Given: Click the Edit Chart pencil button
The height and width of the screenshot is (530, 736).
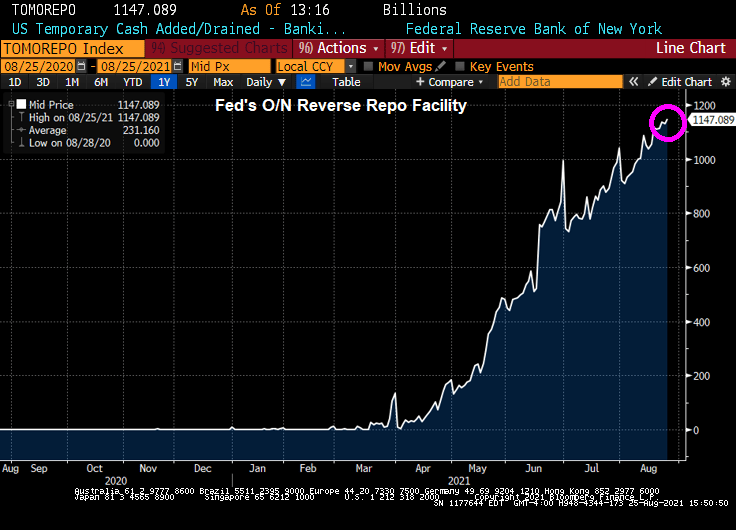Looking at the screenshot, I should point(679,82).
